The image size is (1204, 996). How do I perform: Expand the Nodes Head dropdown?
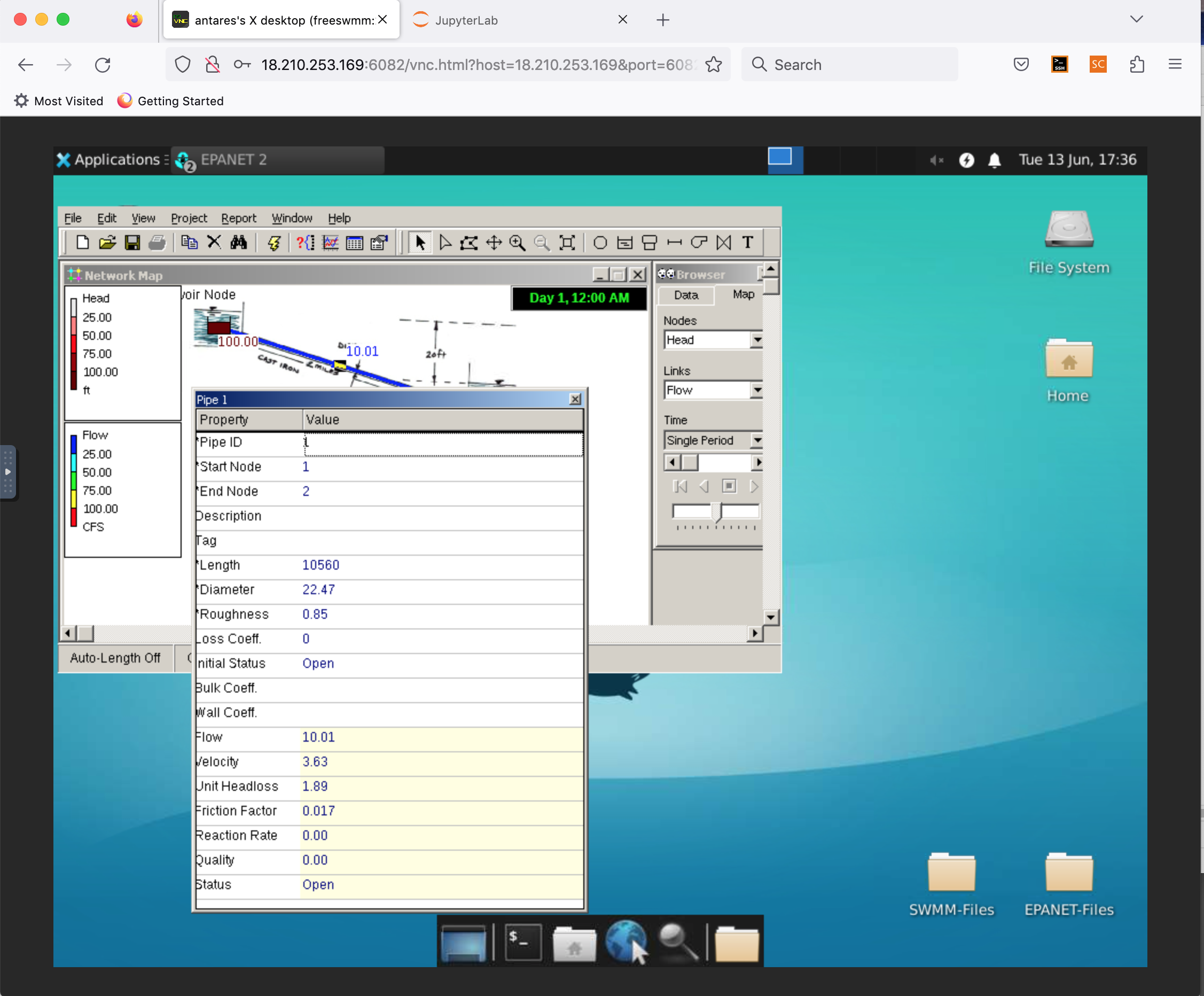pyautogui.click(x=757, y=340)
